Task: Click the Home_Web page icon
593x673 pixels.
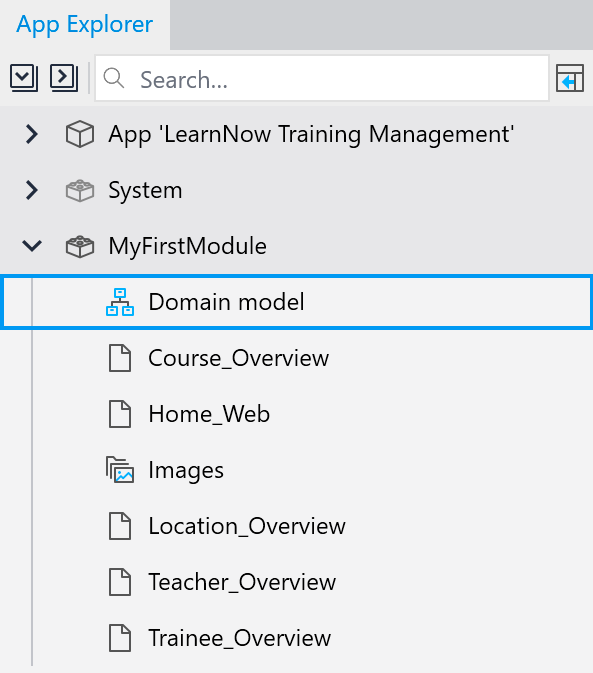Action: coord(120,414)
